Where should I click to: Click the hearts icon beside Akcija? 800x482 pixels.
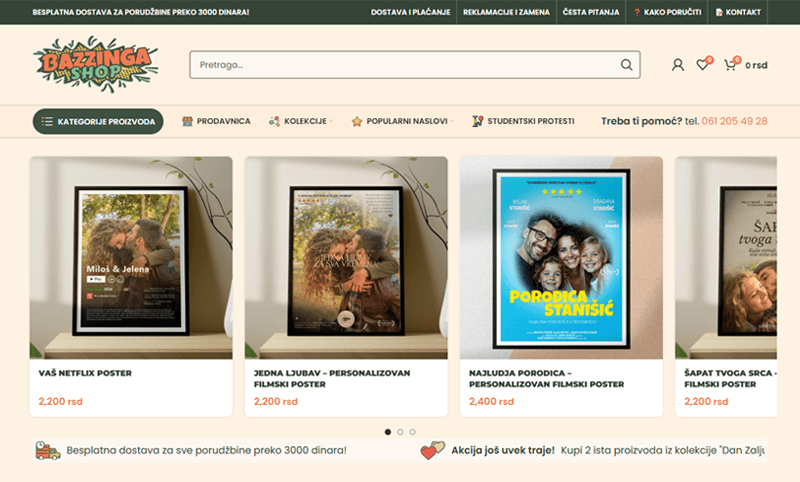[x=433, y=450]
